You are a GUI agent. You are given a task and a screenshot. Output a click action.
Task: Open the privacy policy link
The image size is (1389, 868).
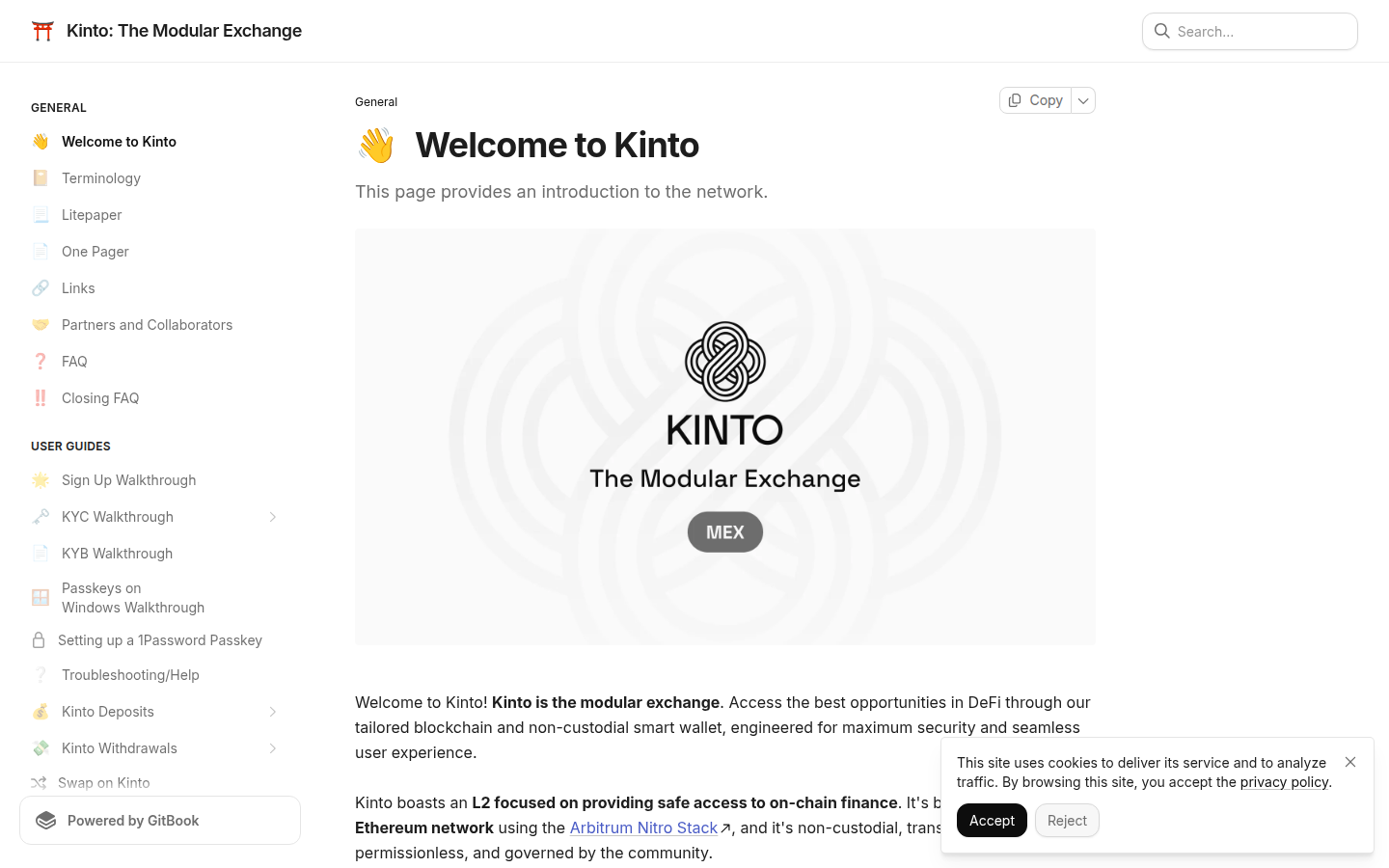click(1284, 782)
